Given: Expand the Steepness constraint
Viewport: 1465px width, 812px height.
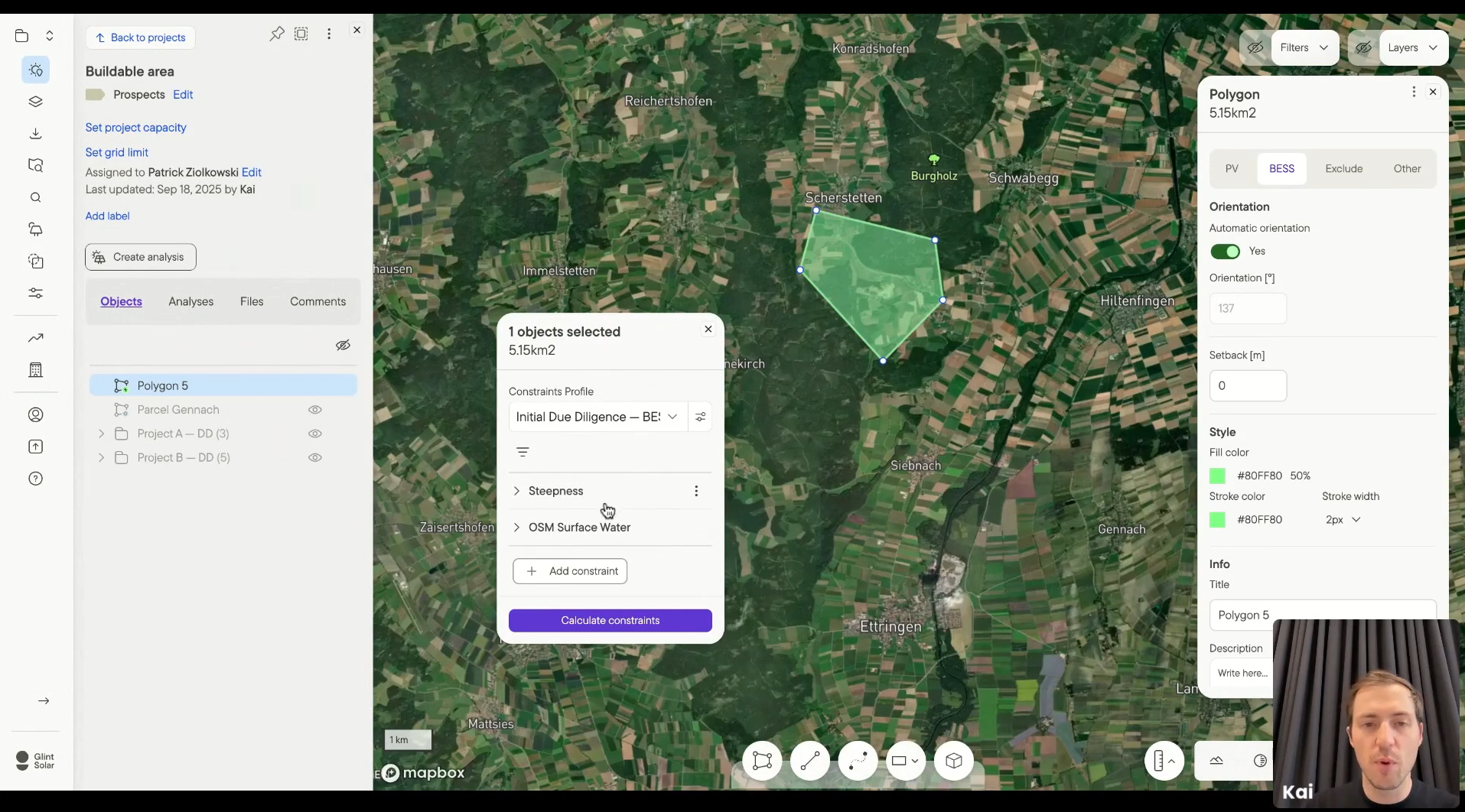Looking at the screenshot, I should point(517,491).
